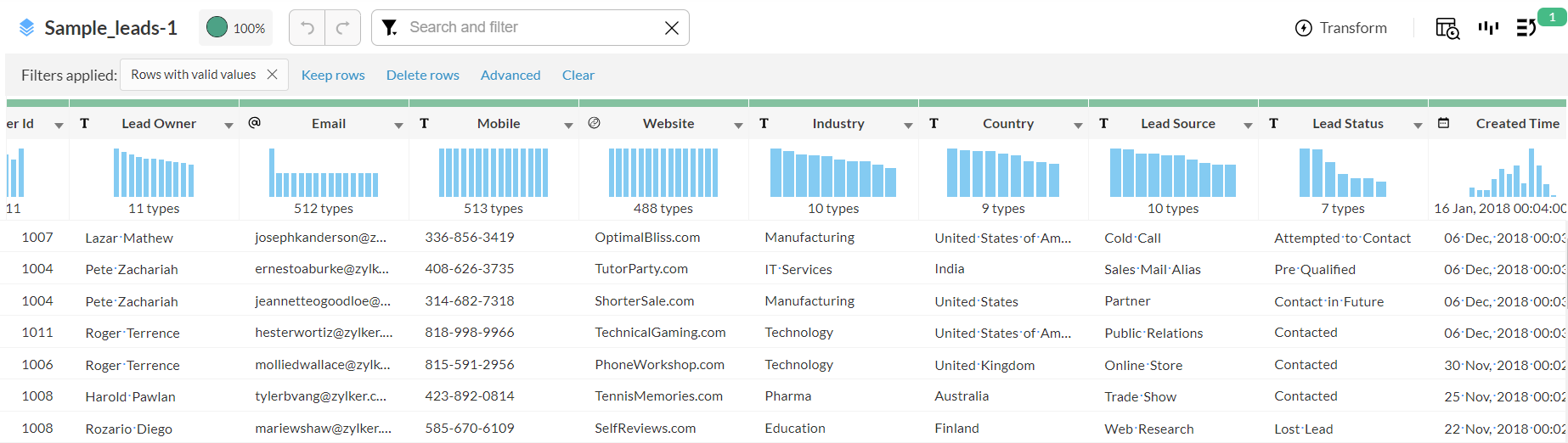Open the filter funnel icon options
Screen dimensions: 1568x443
pos(390,28)
